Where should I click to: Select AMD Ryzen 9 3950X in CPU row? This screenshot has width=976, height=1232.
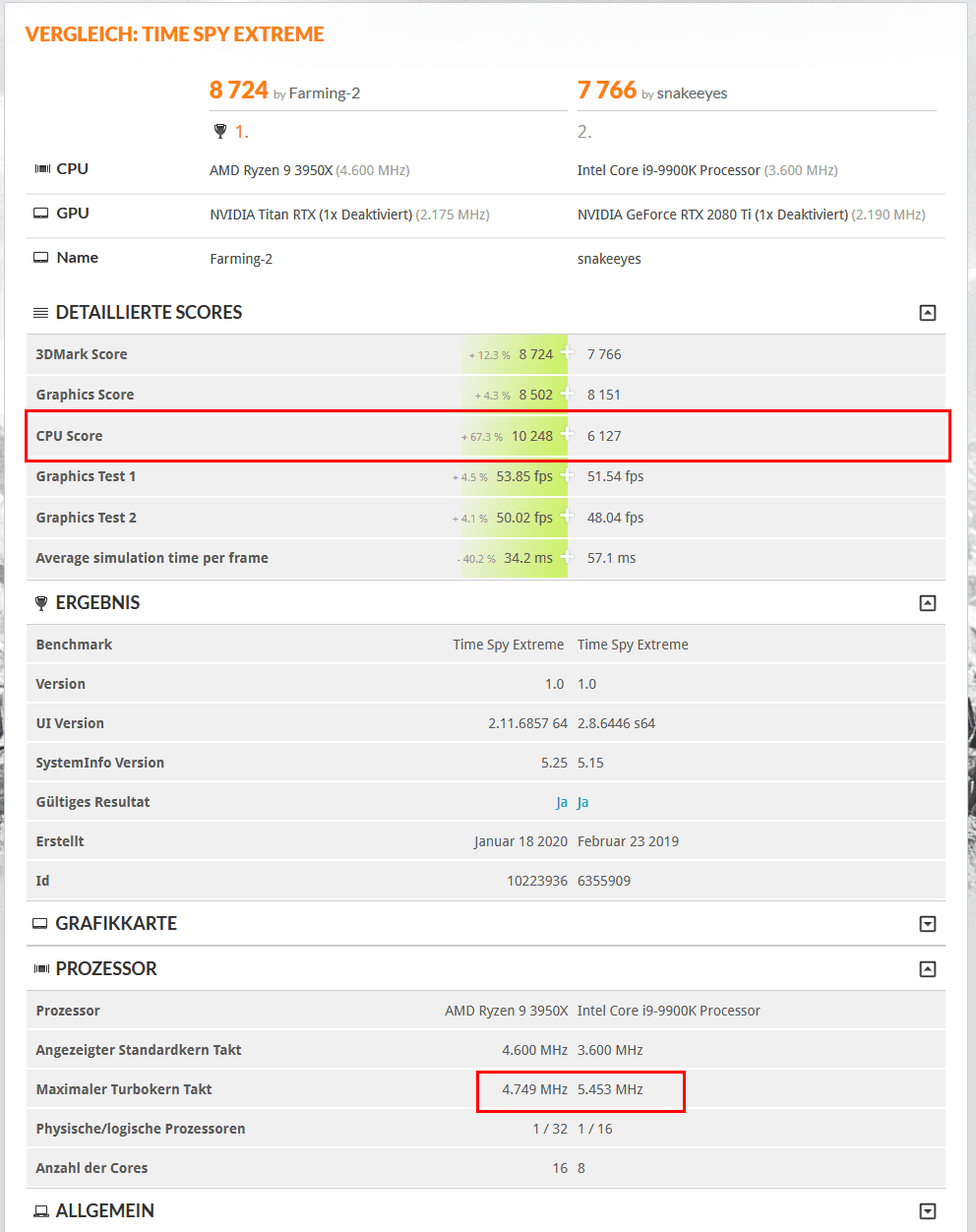pyautogui.click(x=272, y=170)
